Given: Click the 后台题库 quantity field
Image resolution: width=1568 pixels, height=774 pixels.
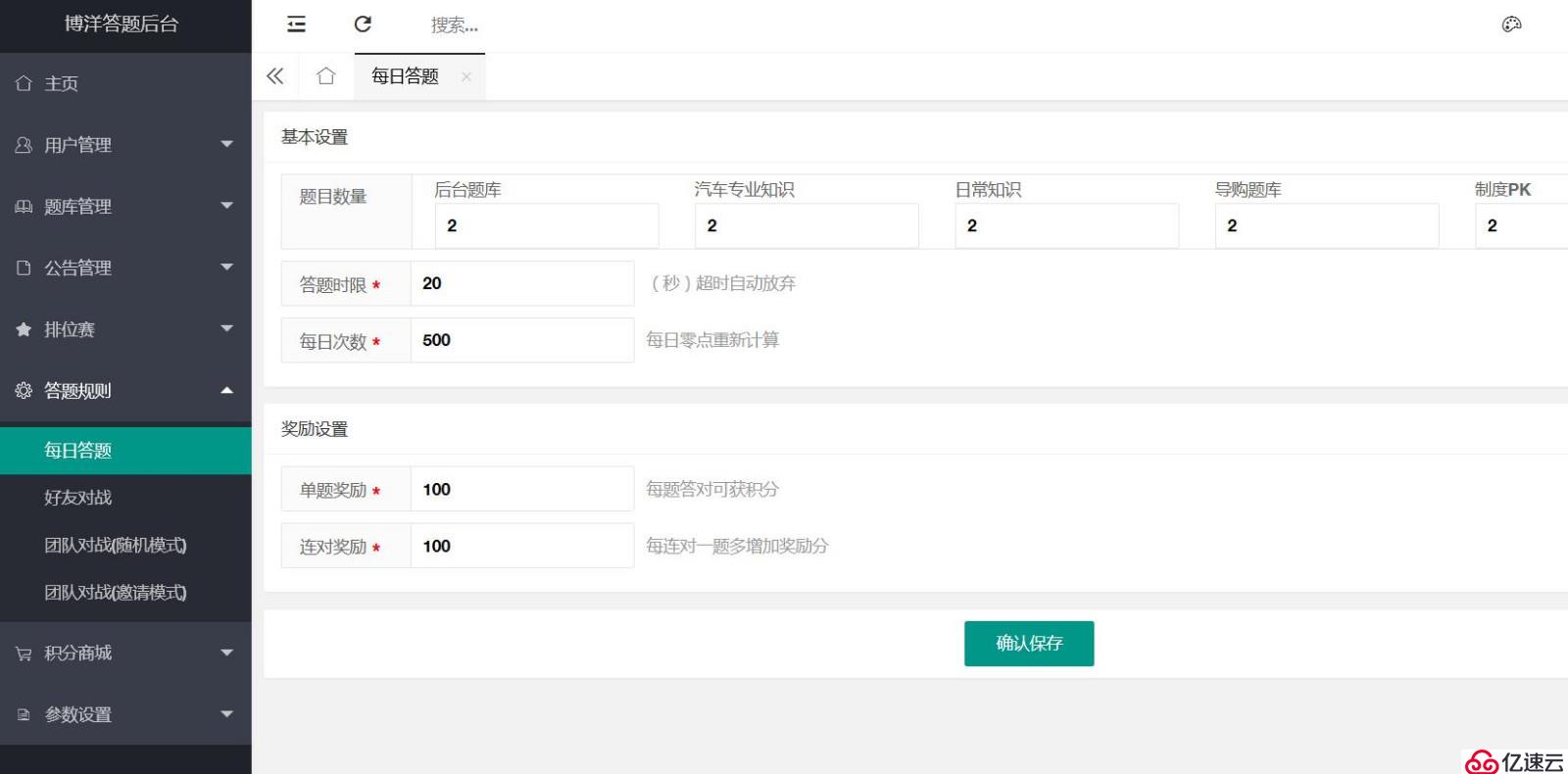Looking at the screenshot, I should tap(547, 226).
